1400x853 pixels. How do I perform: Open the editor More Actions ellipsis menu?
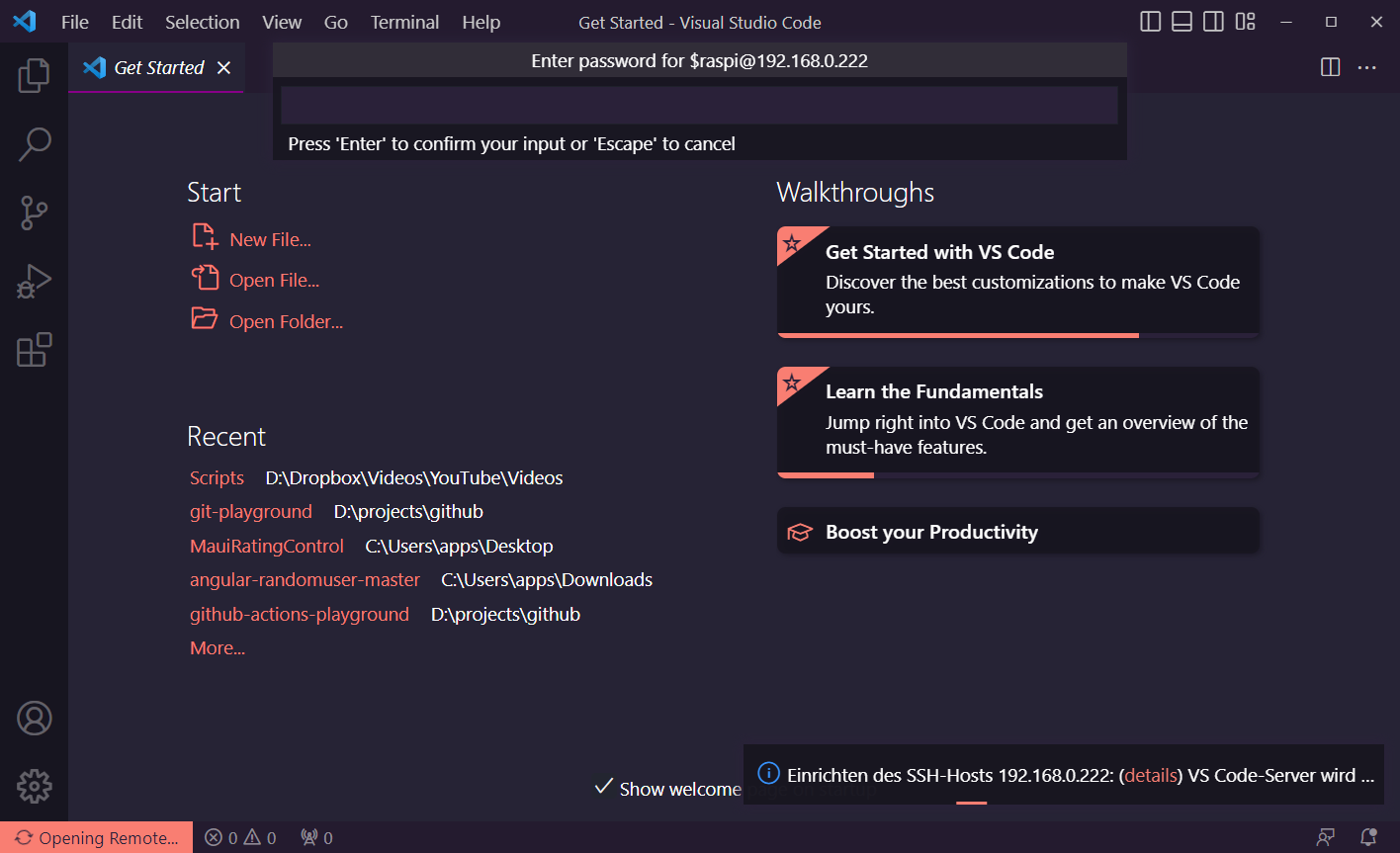tap(1366, 67)
